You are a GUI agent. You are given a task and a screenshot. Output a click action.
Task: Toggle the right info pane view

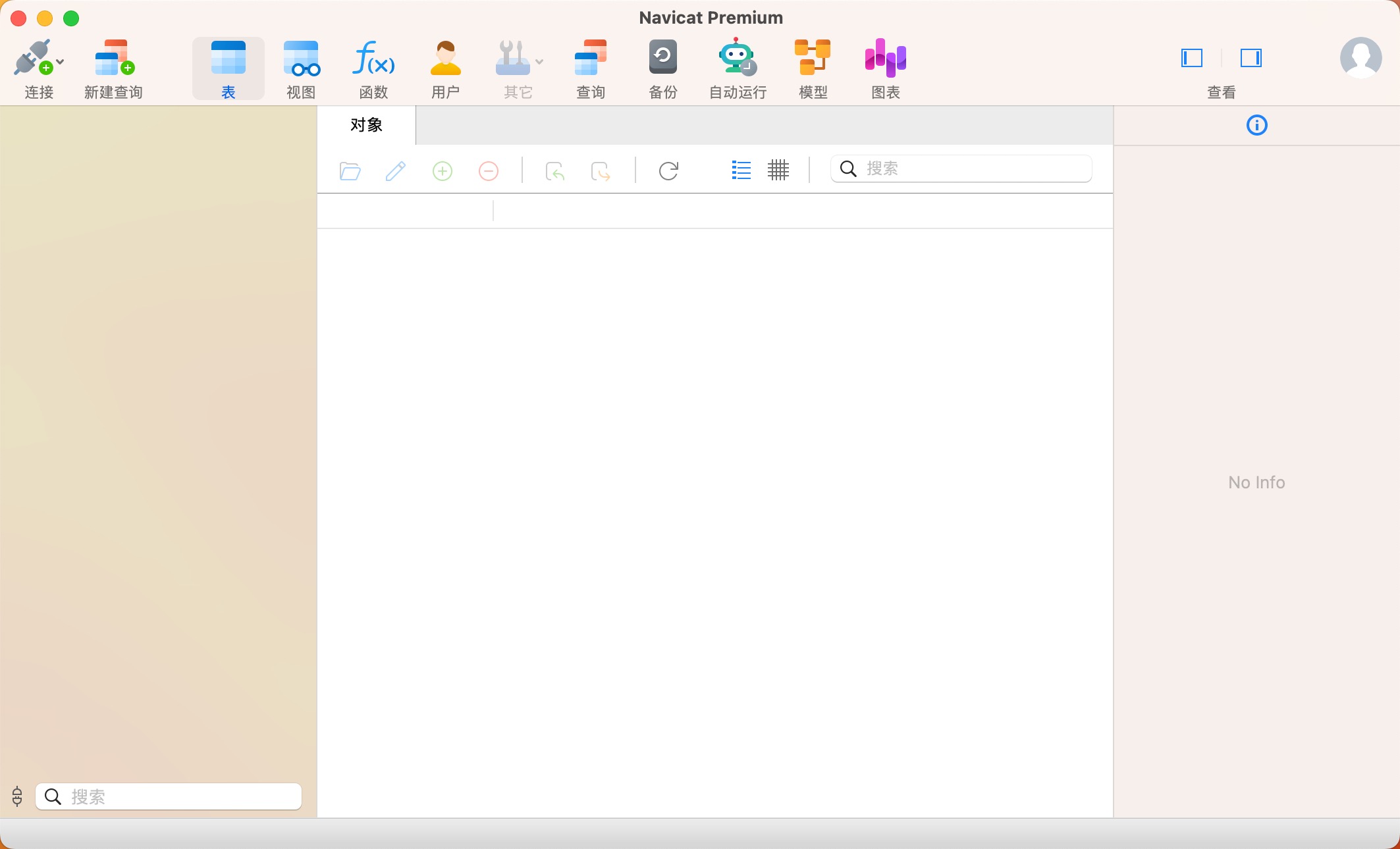click(1251, 58)
